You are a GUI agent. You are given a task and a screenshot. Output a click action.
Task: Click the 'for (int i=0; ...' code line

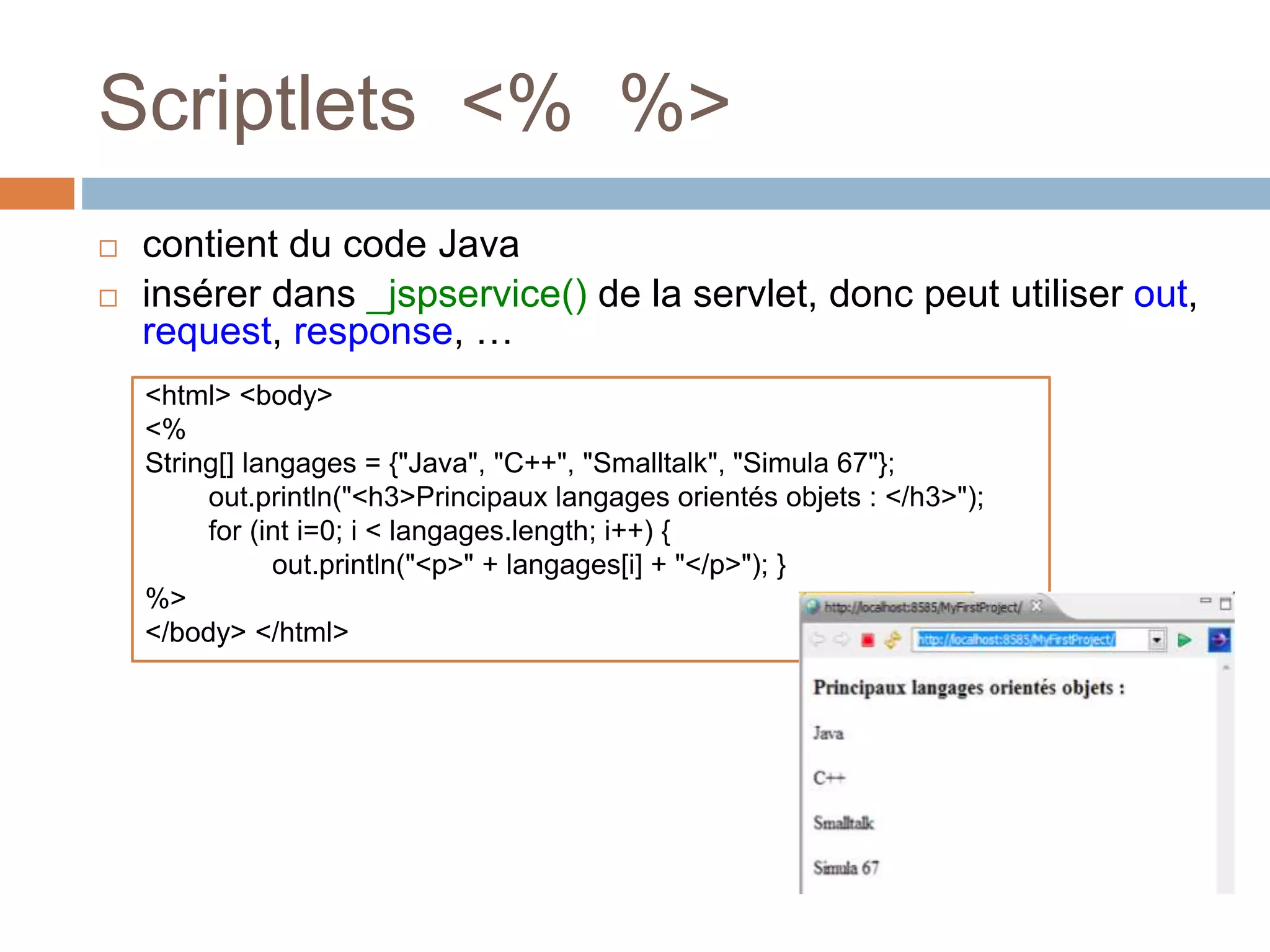pyautogui.click(x=439, y=531)
